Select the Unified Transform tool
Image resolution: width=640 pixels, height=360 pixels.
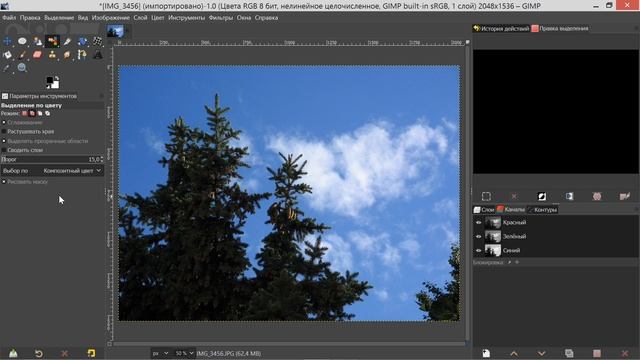click(x=82, y=41)
